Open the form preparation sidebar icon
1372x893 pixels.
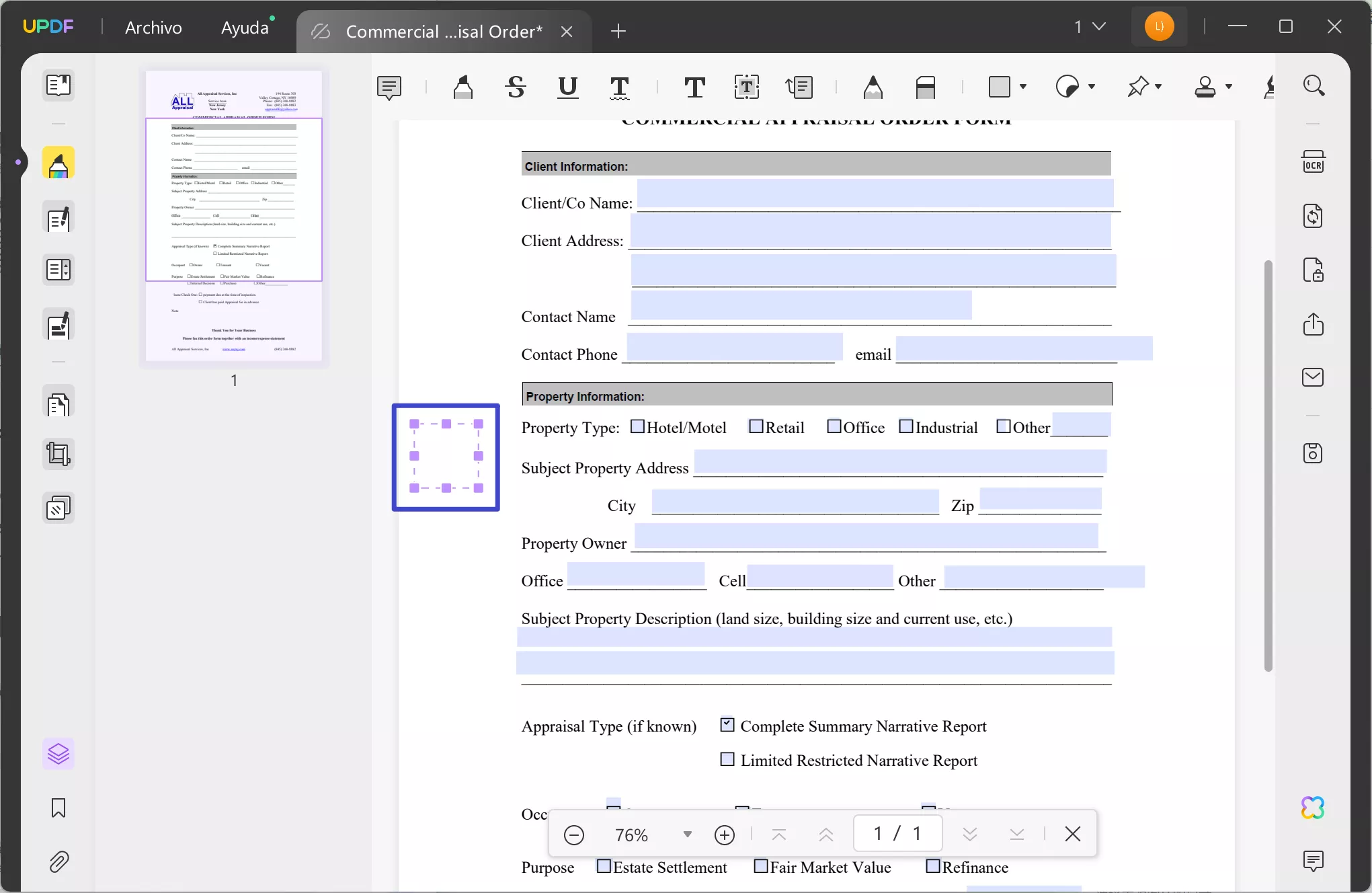58,270
